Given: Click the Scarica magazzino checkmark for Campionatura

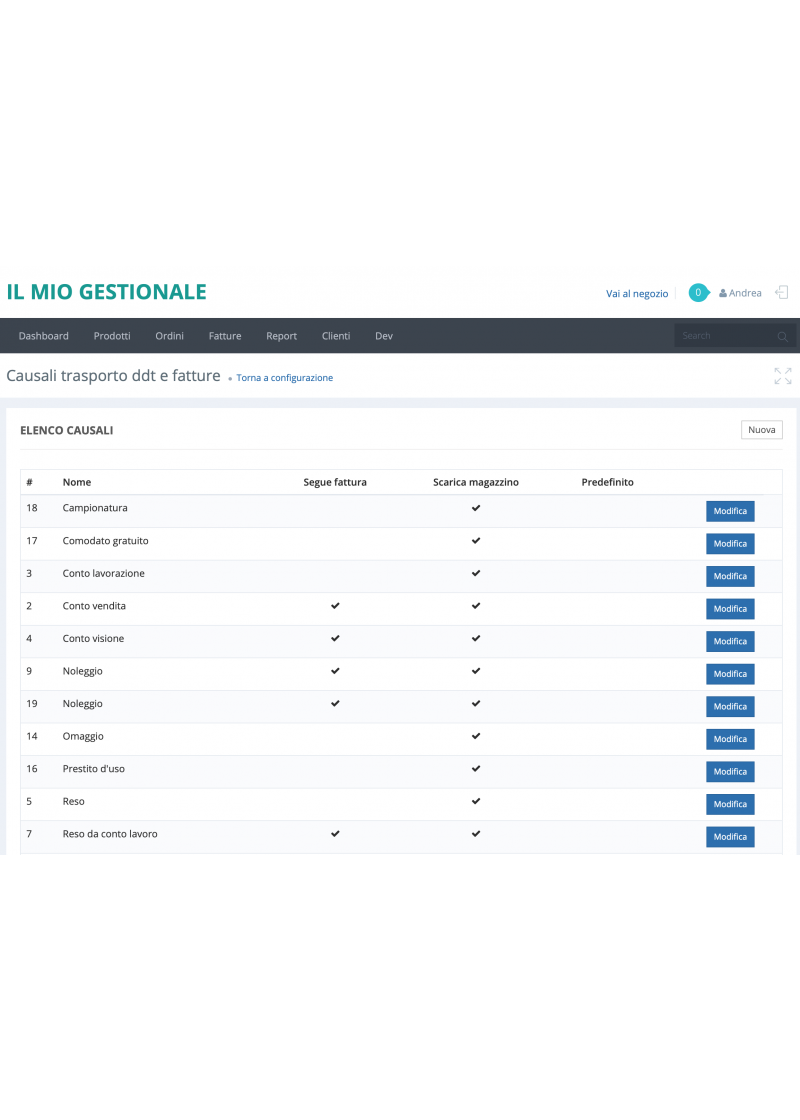Looking at the screenshot, I should (476, 508).
